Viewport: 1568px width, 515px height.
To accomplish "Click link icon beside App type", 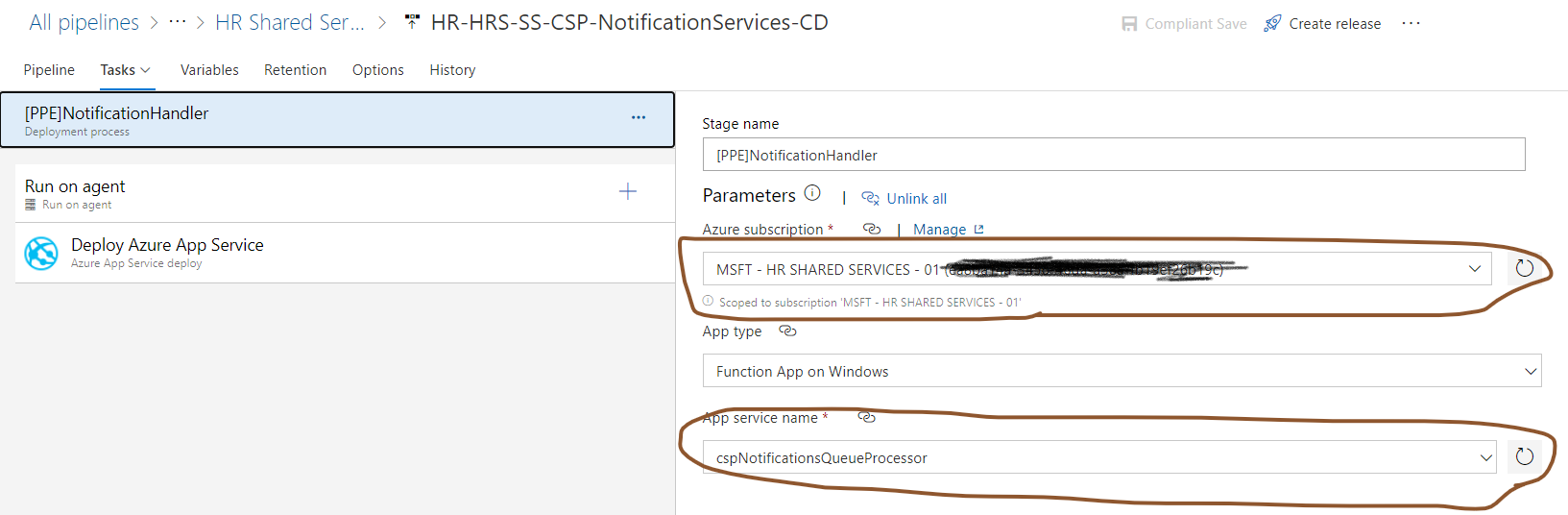I will point(787,331).
